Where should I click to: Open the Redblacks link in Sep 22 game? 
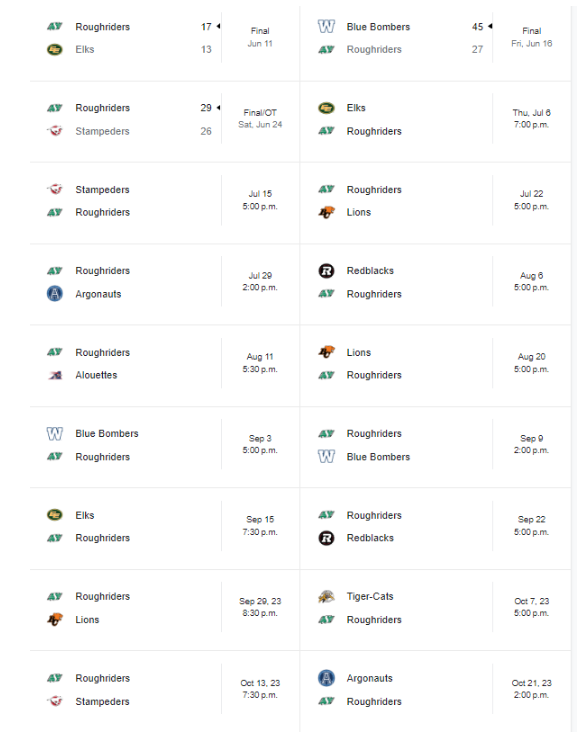click(370, 538)
